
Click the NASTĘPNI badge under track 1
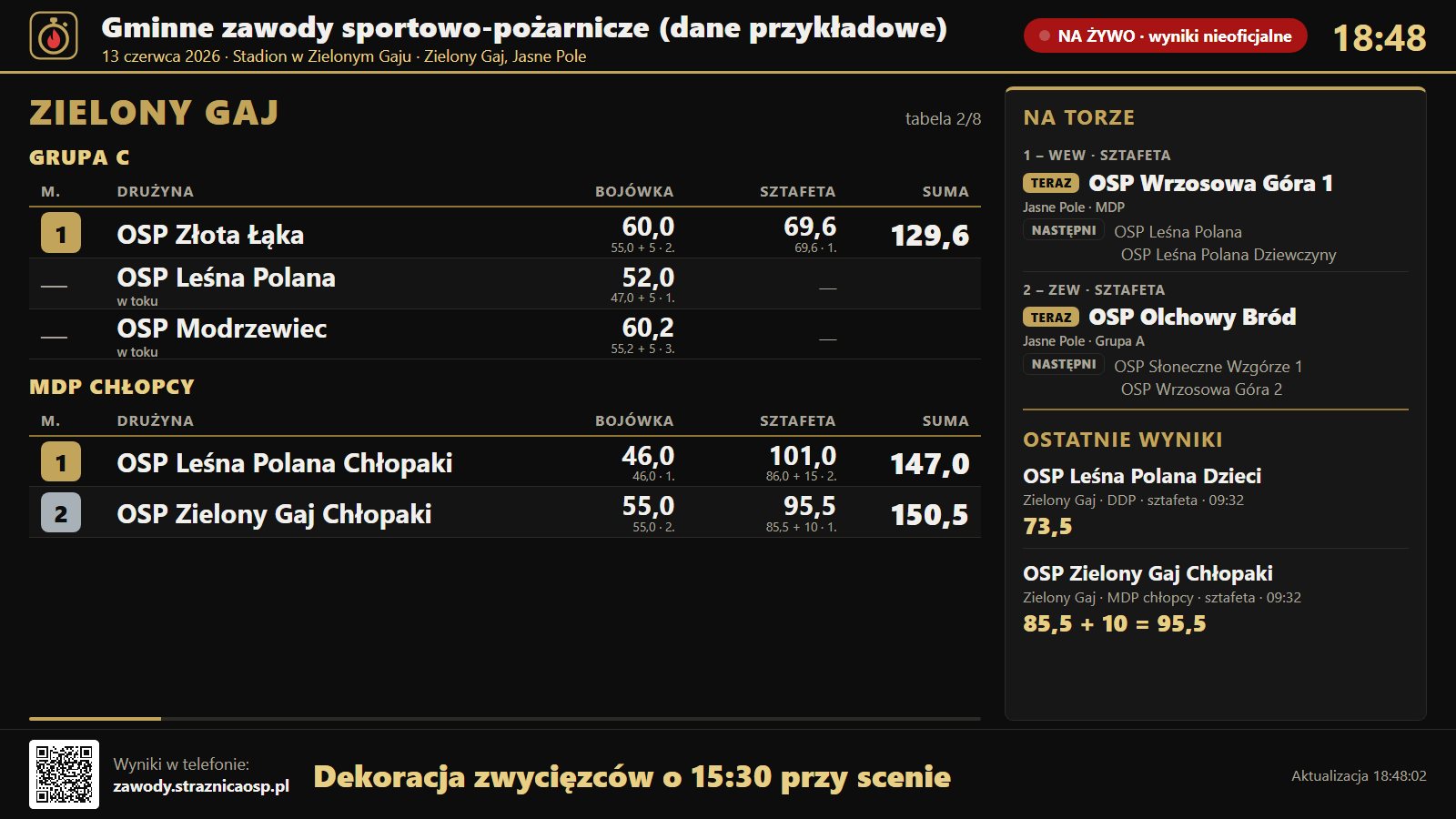click(x=1063, y=230)
